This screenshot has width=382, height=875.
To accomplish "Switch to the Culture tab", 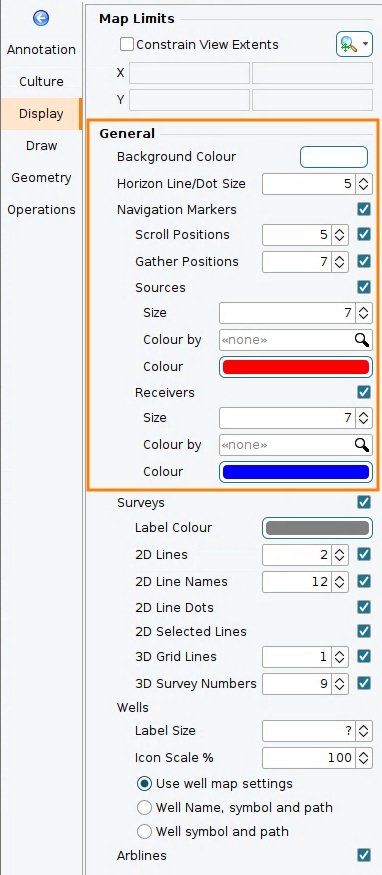I will 41,81.
